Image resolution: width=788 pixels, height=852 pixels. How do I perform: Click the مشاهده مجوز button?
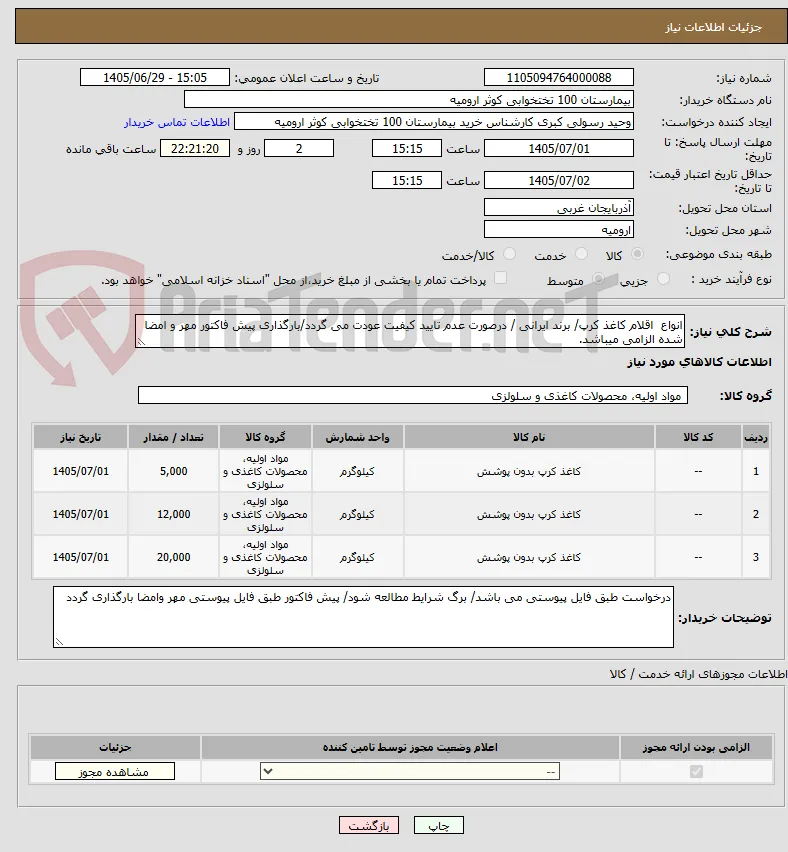point(115,772)
